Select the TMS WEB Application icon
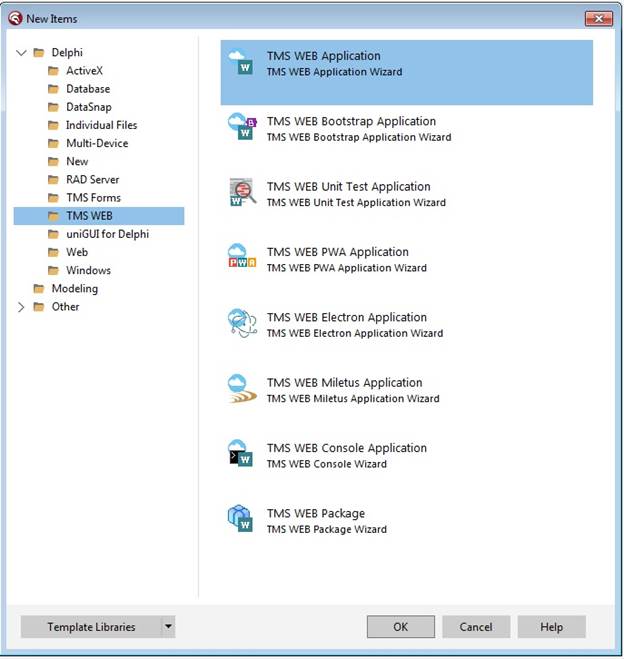 [242, 64]
